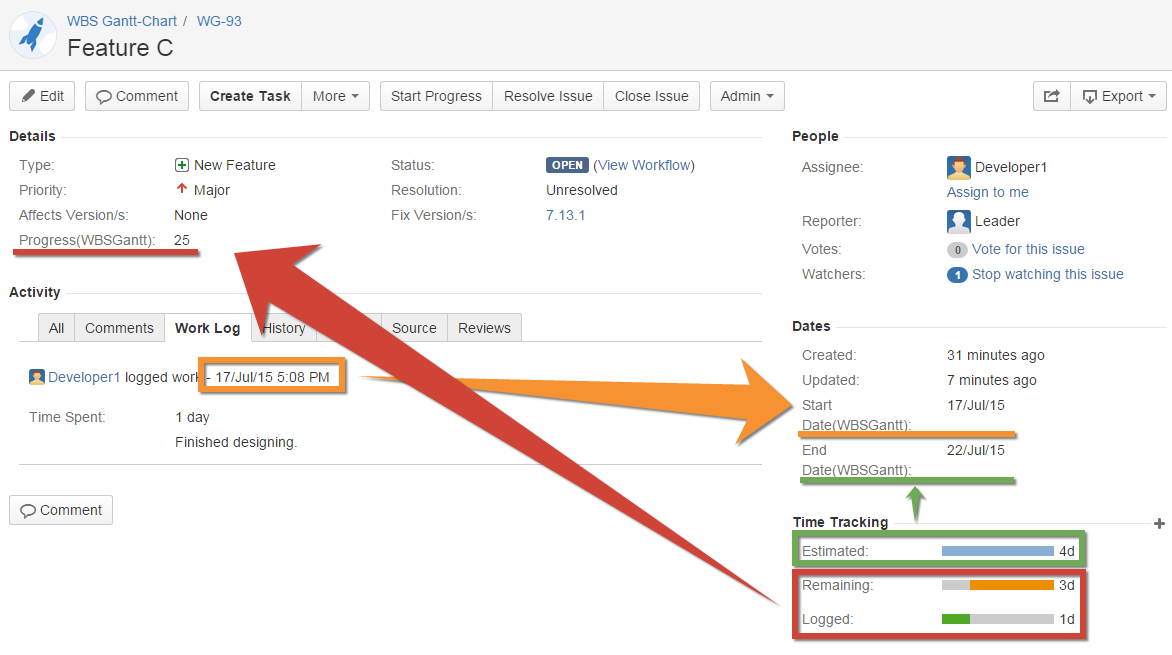
Task: Click the watchers count badge
Action: [x=956, y=275]
